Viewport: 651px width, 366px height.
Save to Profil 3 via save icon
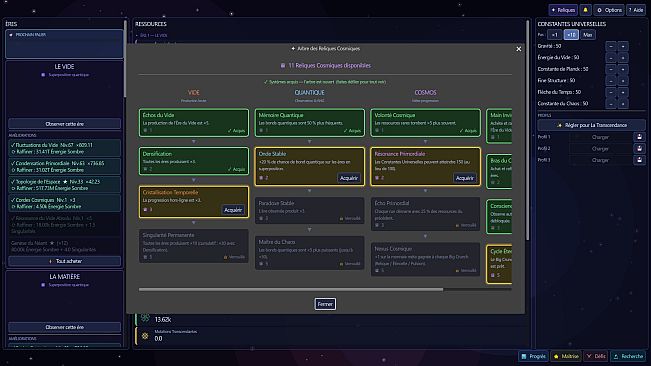click(639, 160)
